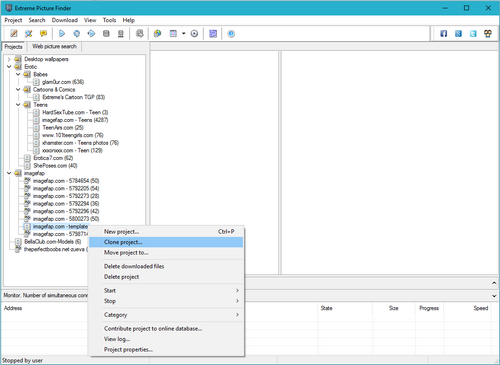
Task: Click the Extreme Picture Finder title bar icon
Action: pyautogui.click(x=9, y=8)
